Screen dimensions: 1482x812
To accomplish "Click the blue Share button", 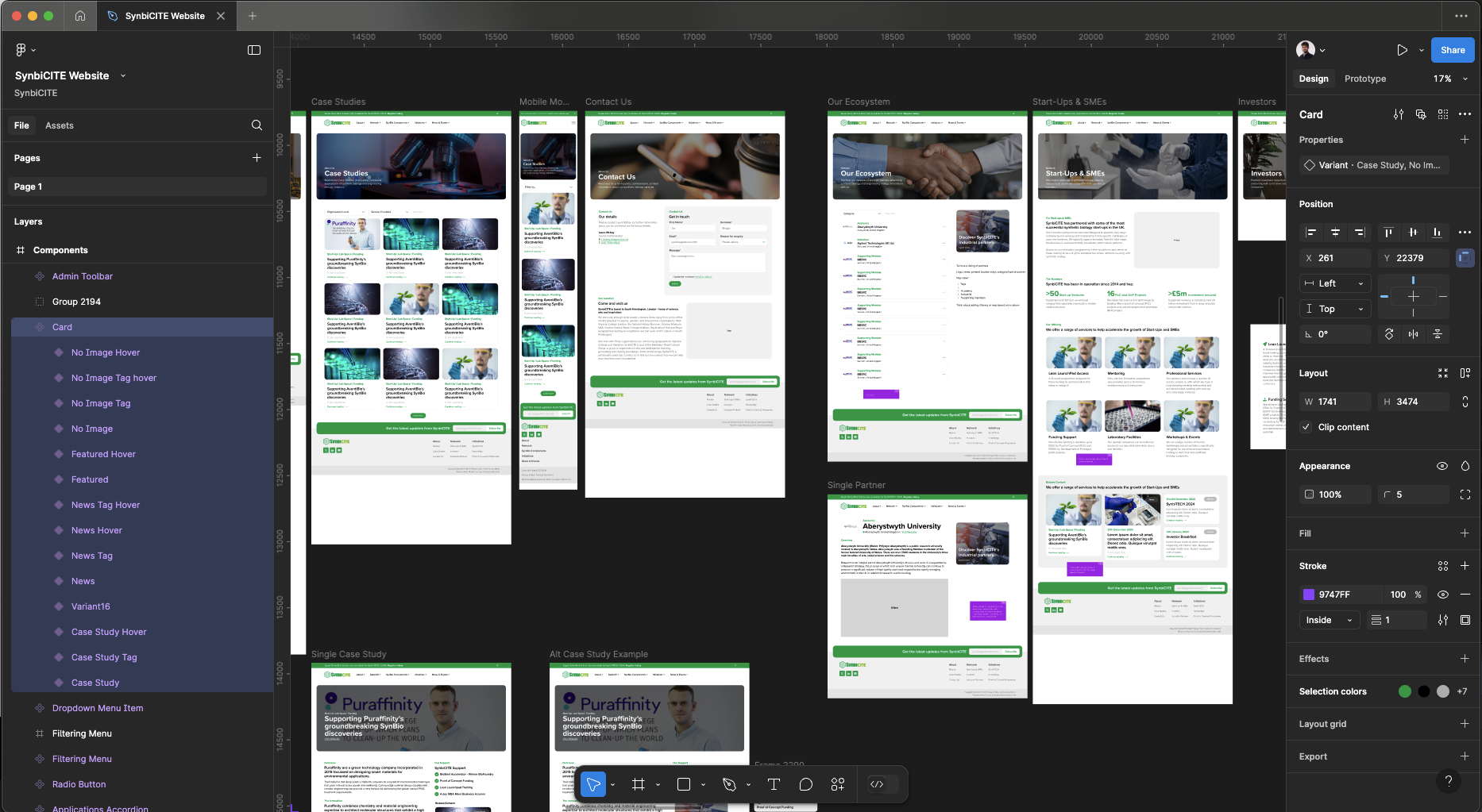I will pyautogui.click(x=1453, y=50).
